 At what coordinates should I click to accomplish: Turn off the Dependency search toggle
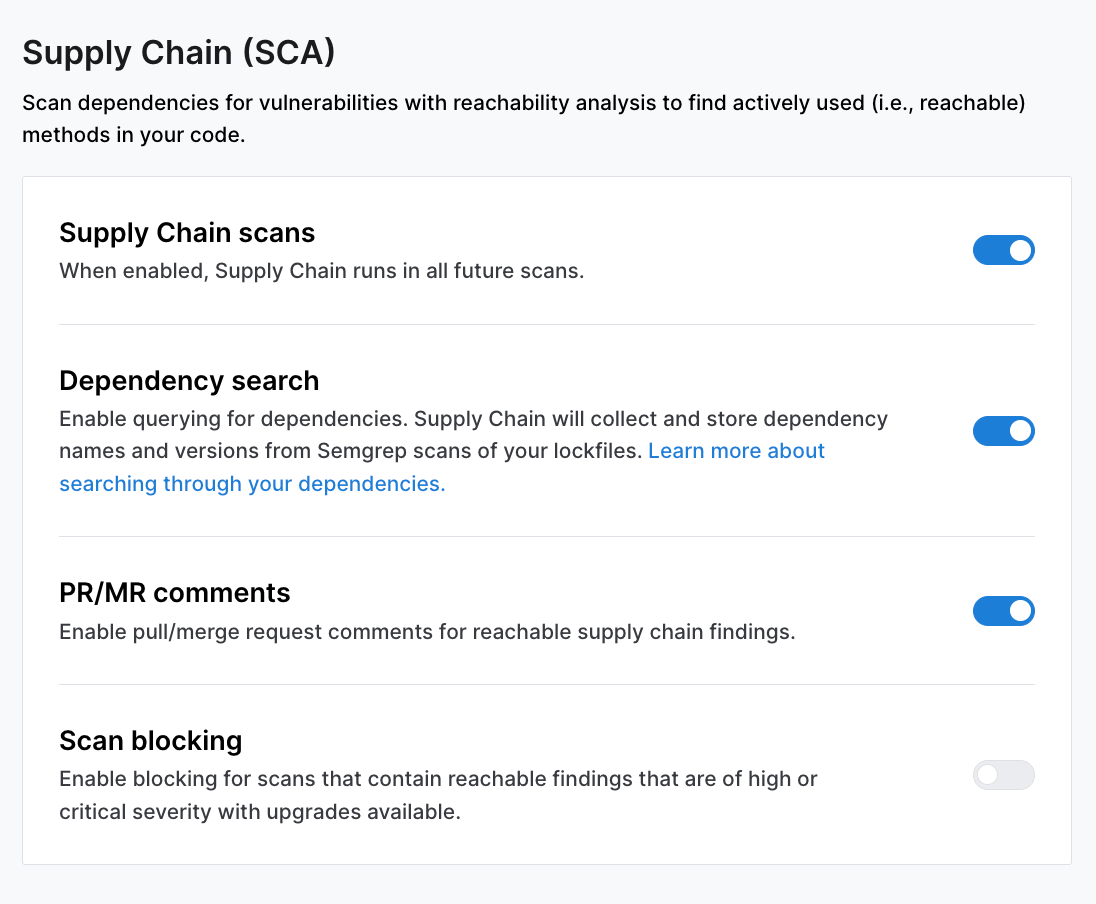coord(1003,431)
